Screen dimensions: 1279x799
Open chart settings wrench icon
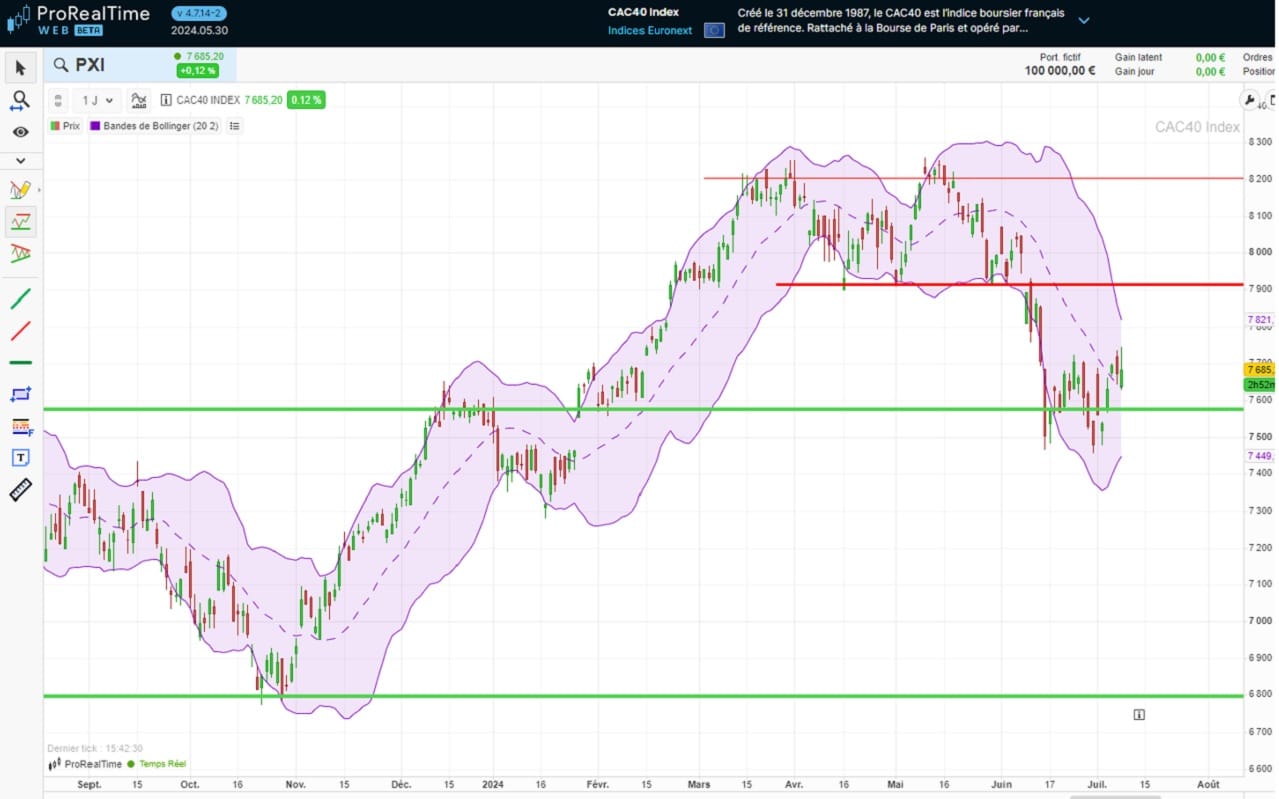point(1250,100)
